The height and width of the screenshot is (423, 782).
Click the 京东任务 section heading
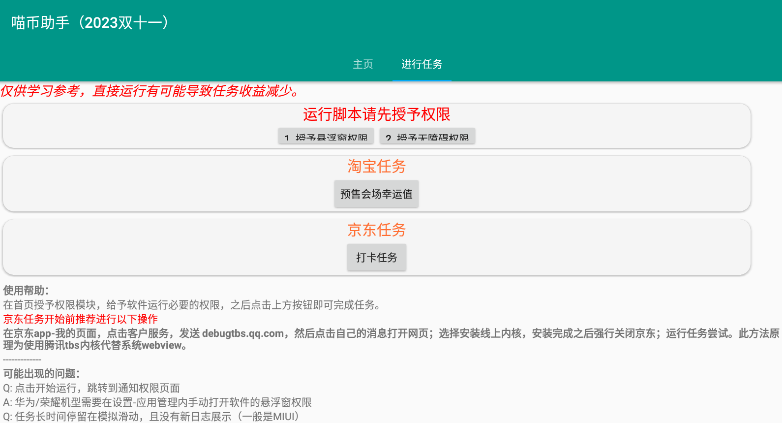pos(376,230)
